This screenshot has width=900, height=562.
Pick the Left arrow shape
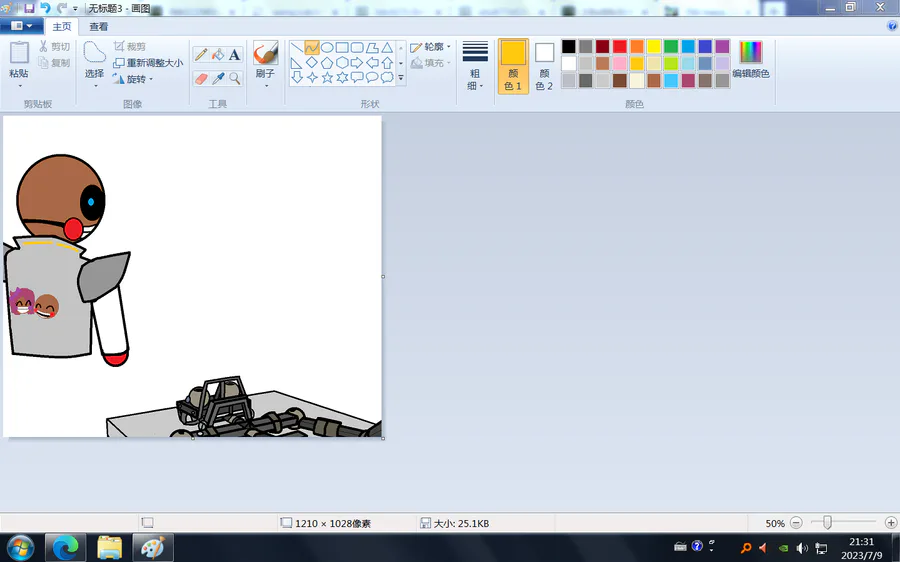click(x=372, y=63)
